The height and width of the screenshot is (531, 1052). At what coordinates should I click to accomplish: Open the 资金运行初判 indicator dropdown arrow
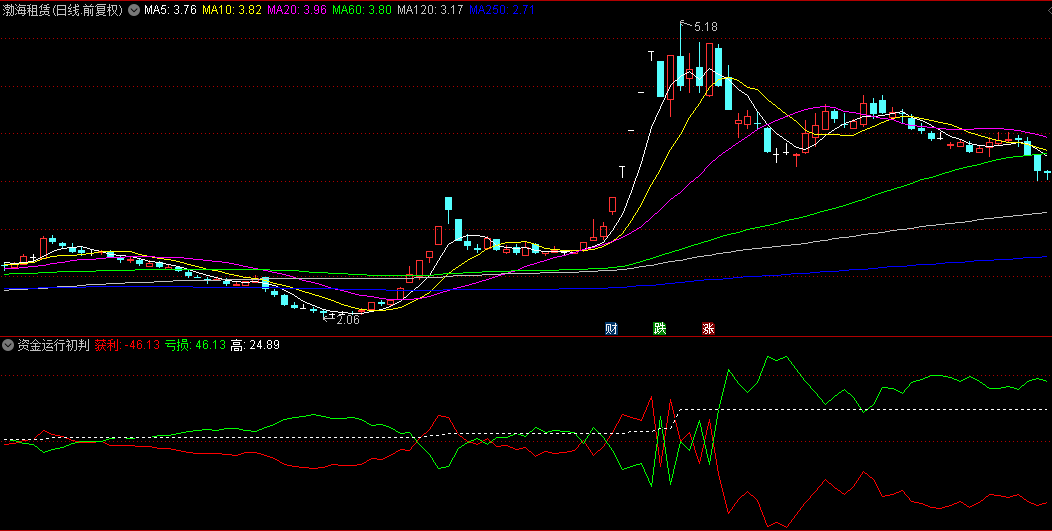(8, 345)
